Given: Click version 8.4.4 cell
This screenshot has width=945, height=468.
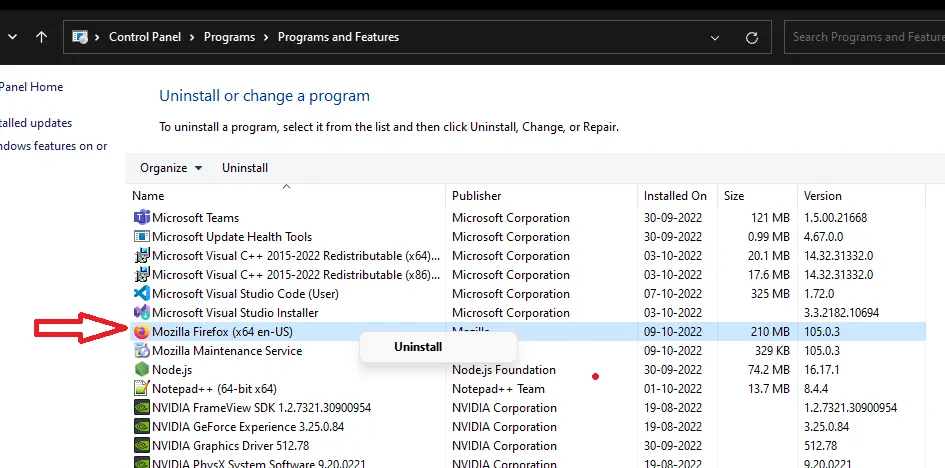Looking at the screenshot, I should tap(816, 388).
